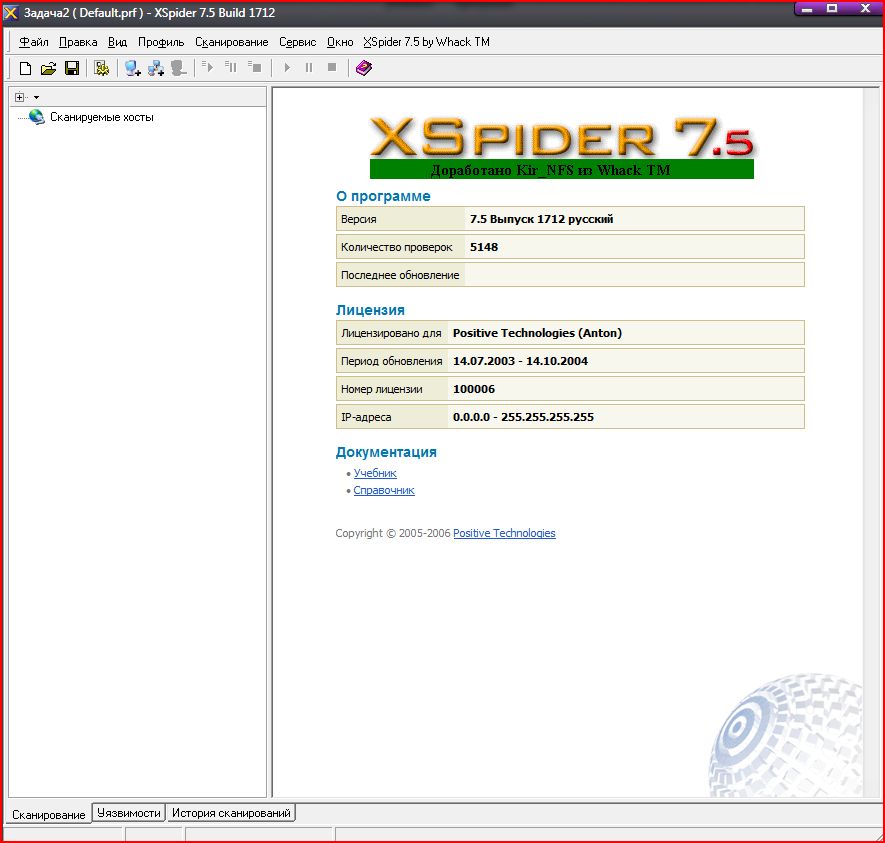The height and width of the screenshot is (843, 885).
Task: Minimize the XSpider window
Action: [x=808, y=9]
